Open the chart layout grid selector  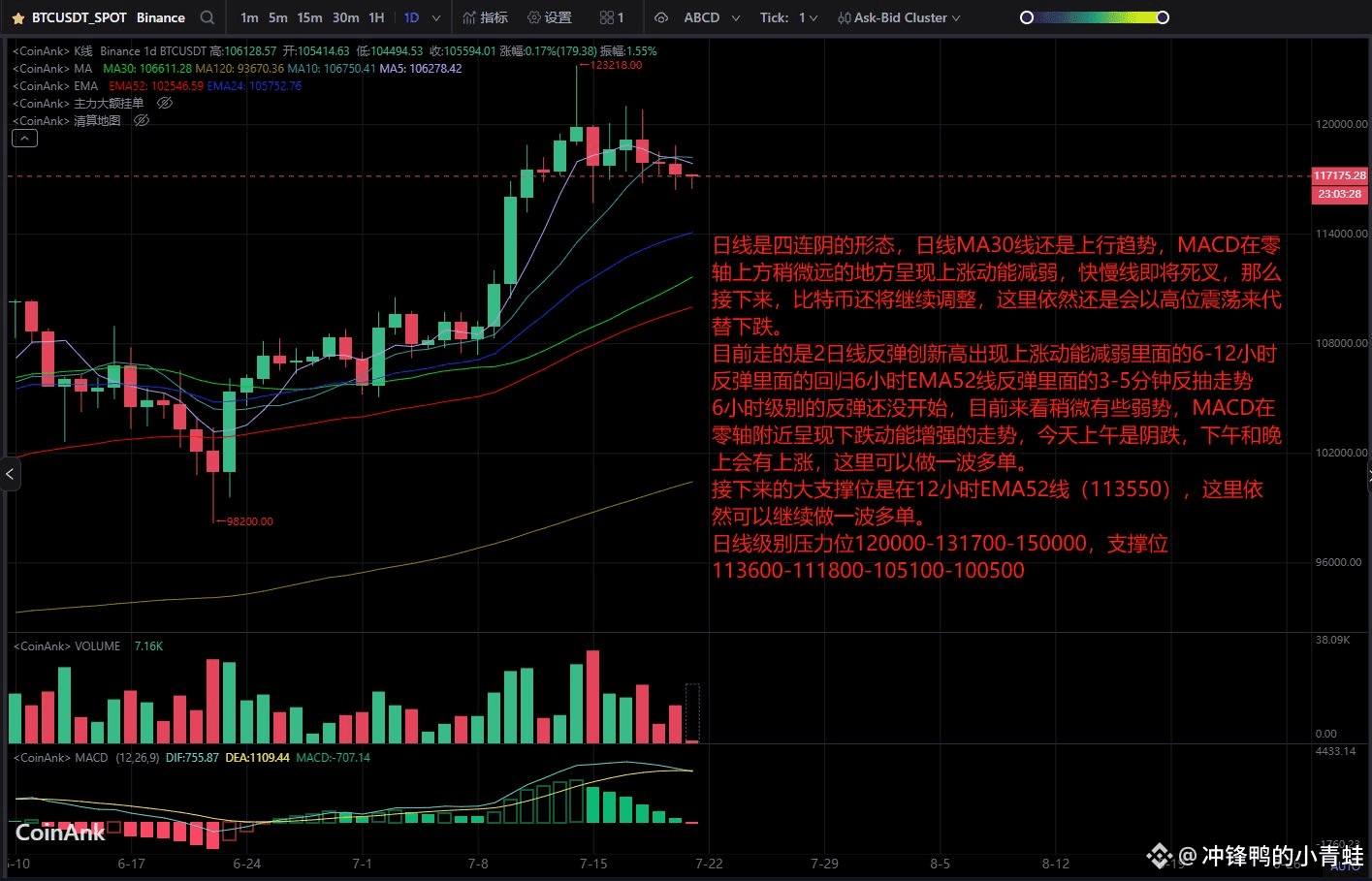coord(612,17)
